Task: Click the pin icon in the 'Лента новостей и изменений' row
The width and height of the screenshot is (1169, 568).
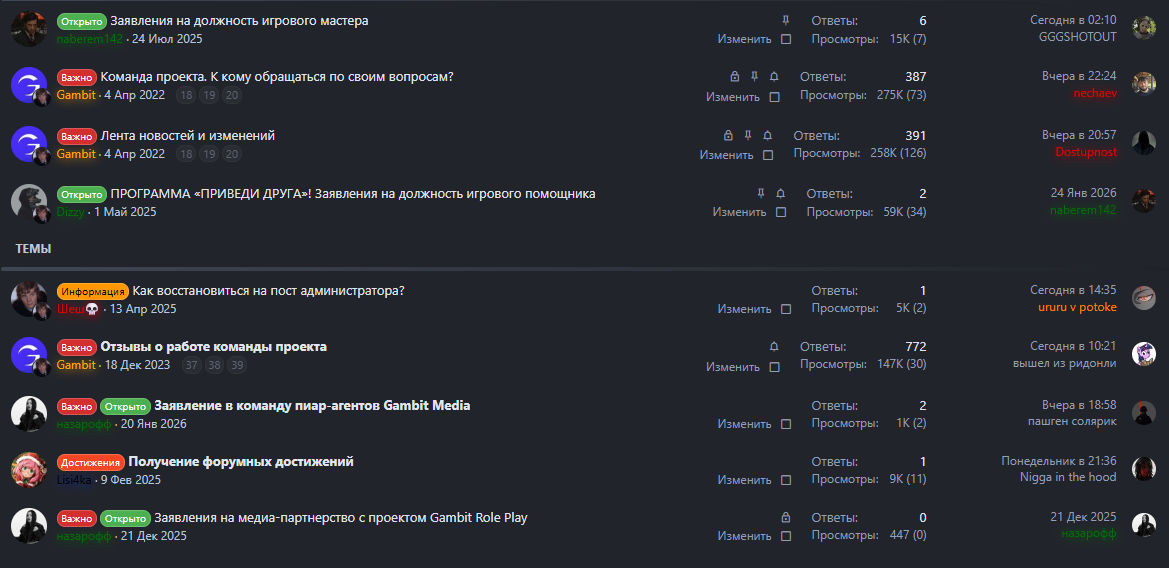Action: 748,135
